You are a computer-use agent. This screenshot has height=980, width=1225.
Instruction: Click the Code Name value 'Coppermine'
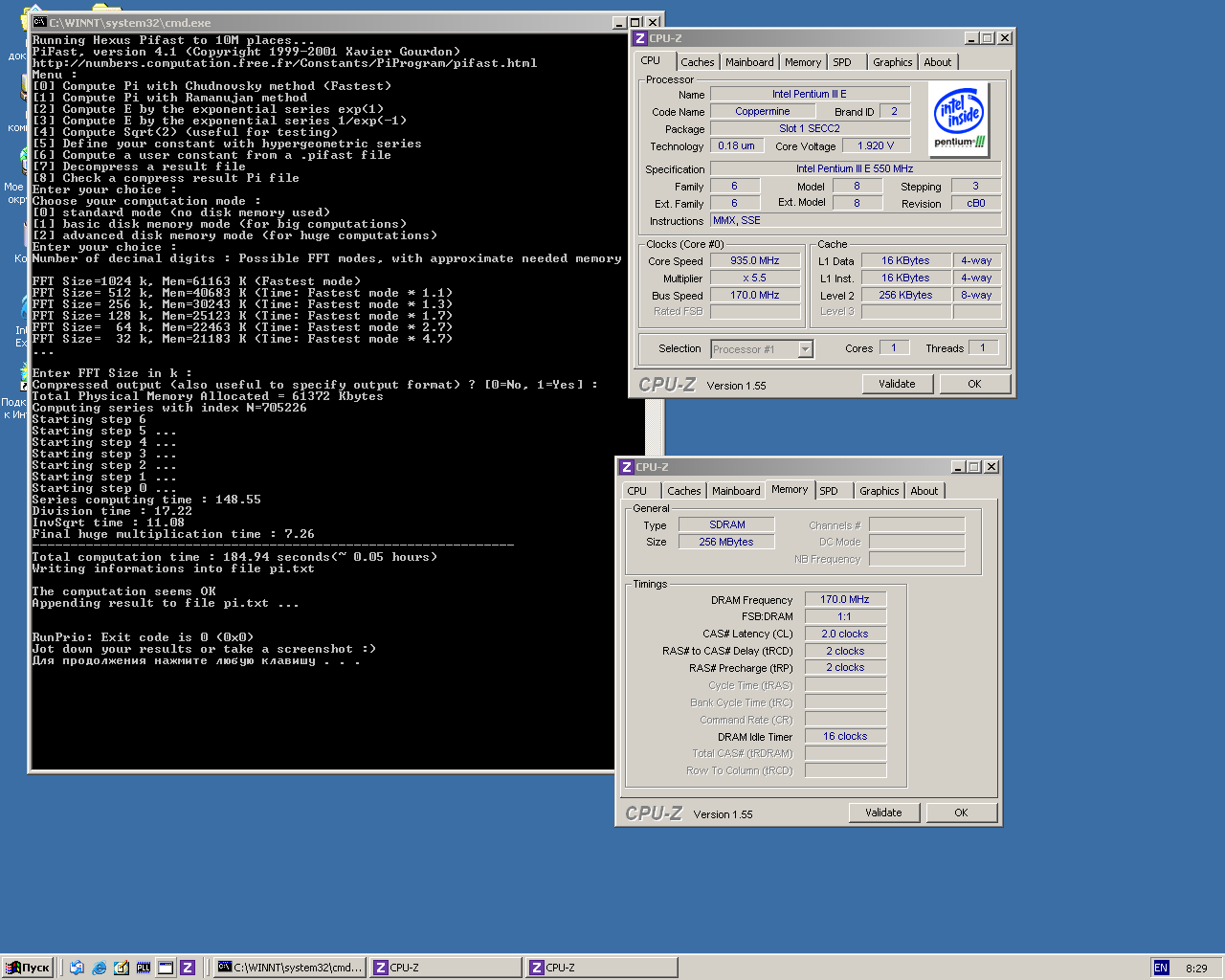point(763,111)
